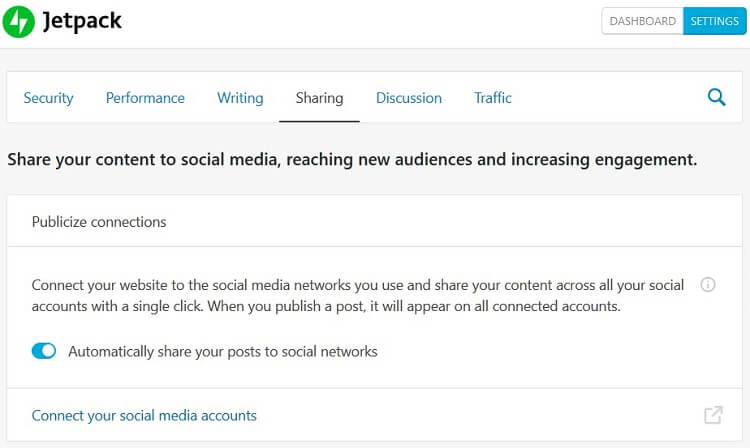Click the external link arrow icon
Image resolution: width=750 pixels, height=448 pixels.
713,415
